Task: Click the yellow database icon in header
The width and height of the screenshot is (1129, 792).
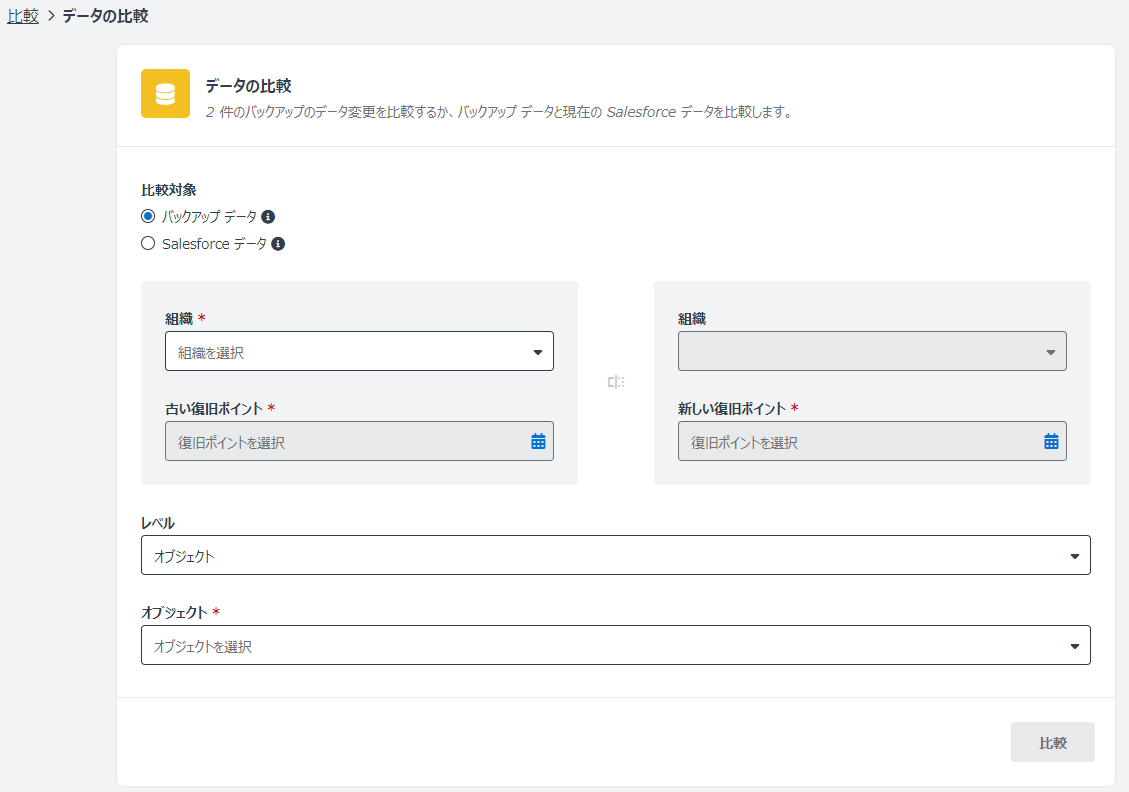Action: pos(165,94)
